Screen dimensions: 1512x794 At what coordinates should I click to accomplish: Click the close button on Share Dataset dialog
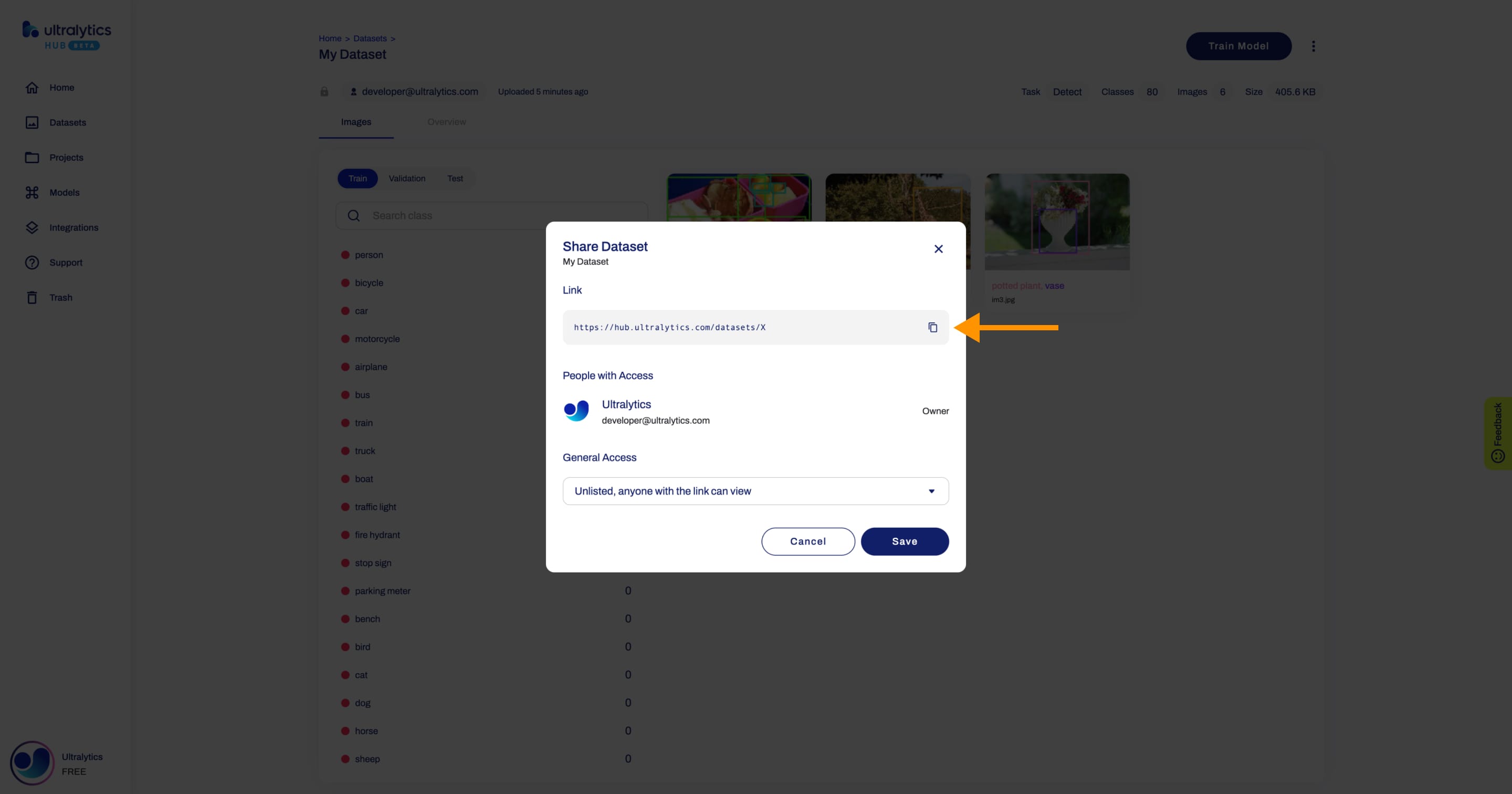(x=938, y=248)
